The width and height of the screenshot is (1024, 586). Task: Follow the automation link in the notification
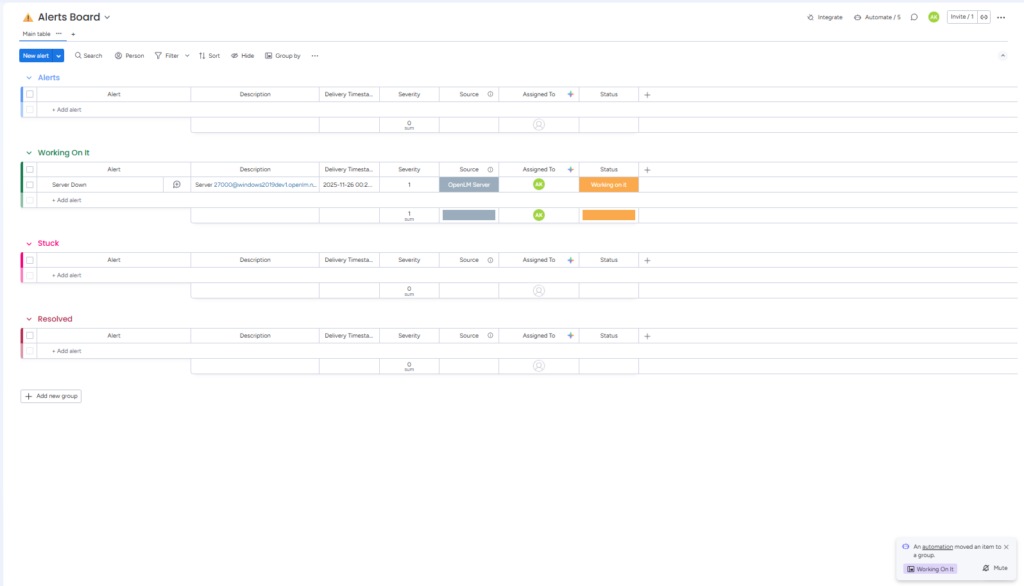[937, 547]
